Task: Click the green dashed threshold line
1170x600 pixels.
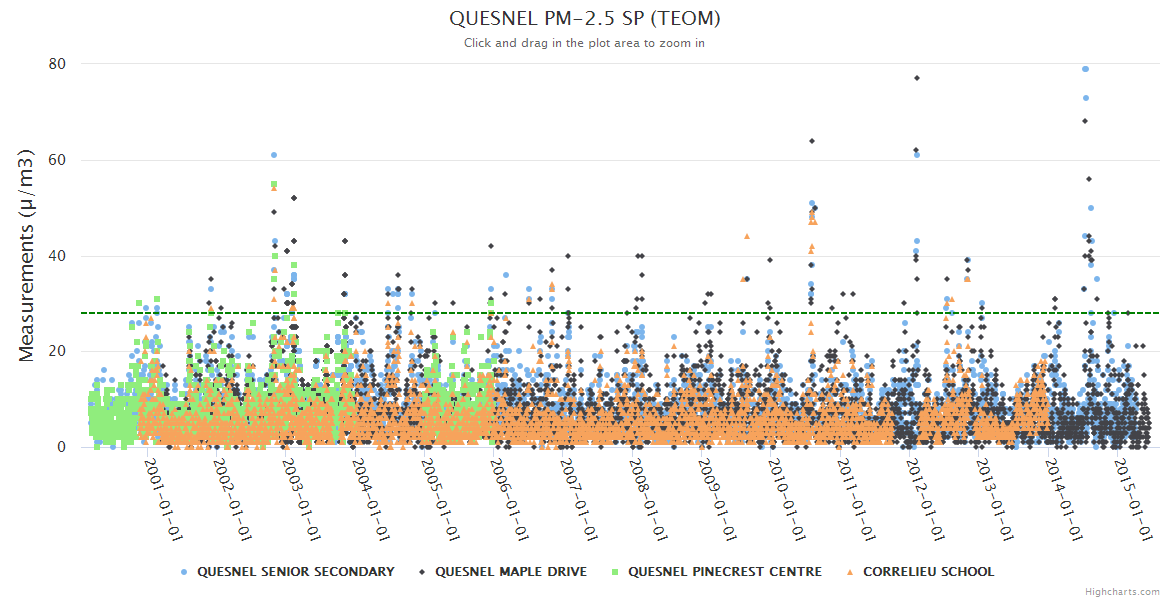Action: pyautogui.click(x=700, y=313)
